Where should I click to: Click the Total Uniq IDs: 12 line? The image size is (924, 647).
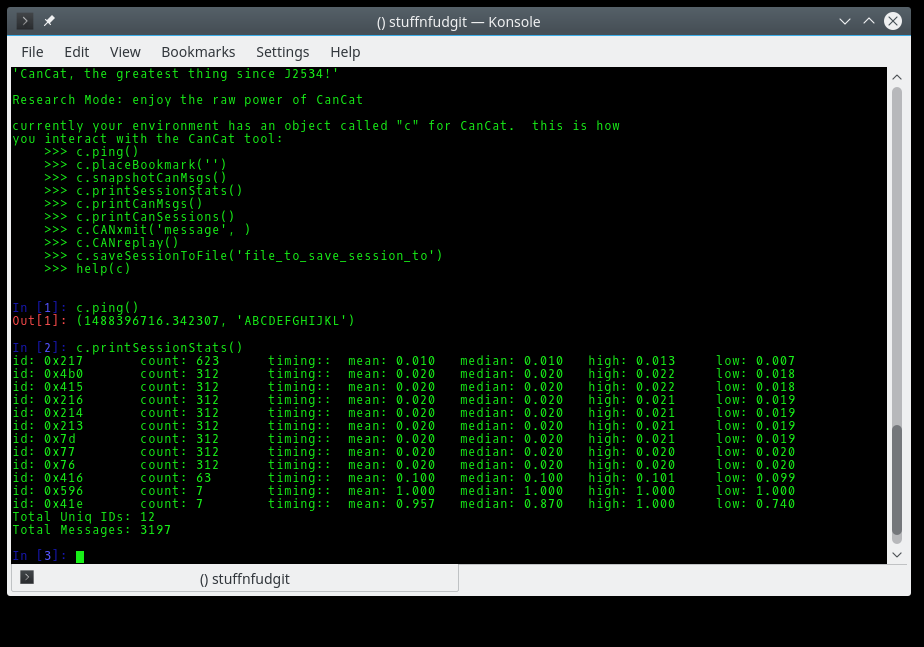click(84, 517)
